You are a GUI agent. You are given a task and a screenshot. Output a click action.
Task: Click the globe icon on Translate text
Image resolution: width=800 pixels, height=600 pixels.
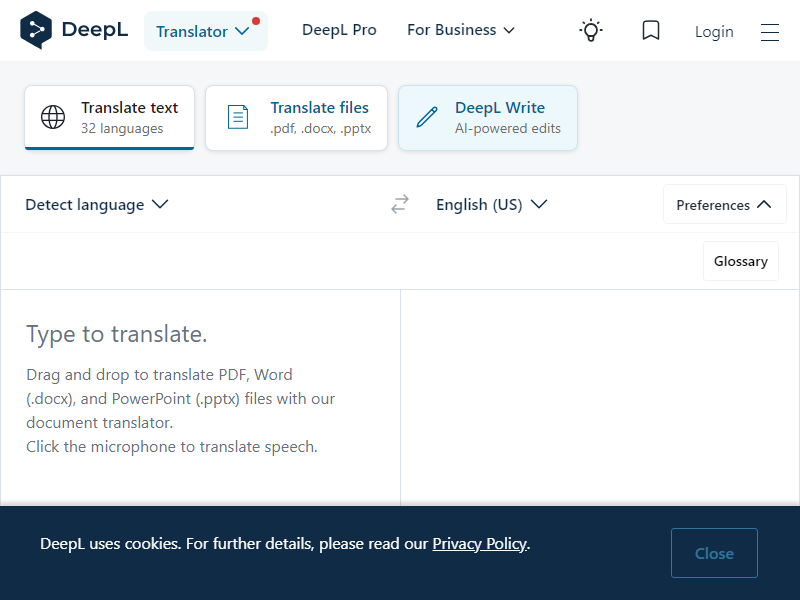[x=53, y=117]
